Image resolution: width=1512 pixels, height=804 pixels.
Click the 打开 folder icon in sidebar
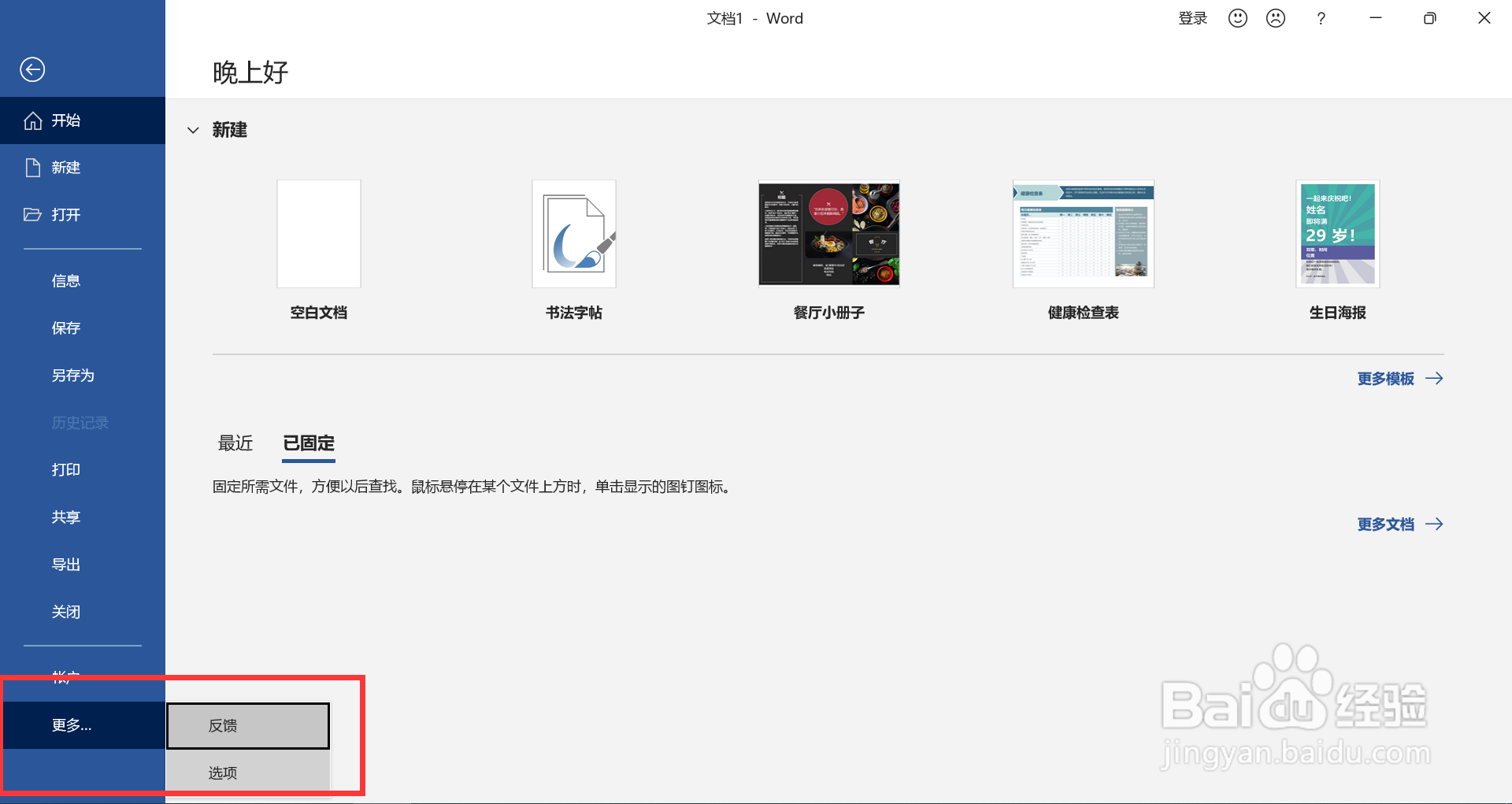pos(32,215)
